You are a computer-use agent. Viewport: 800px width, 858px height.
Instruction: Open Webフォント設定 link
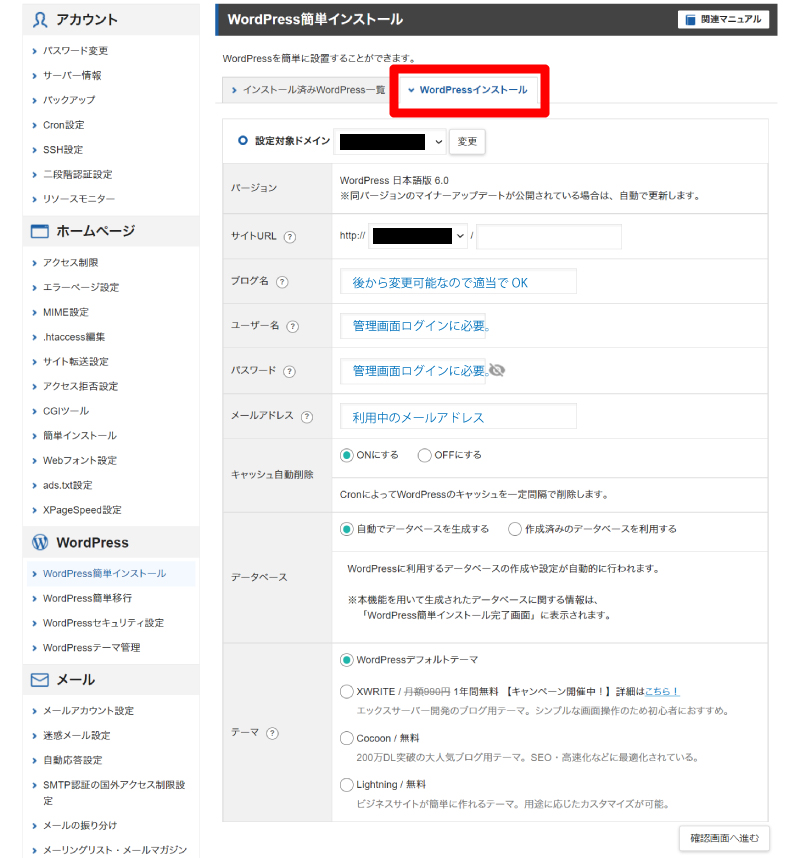tap(80, 460)
